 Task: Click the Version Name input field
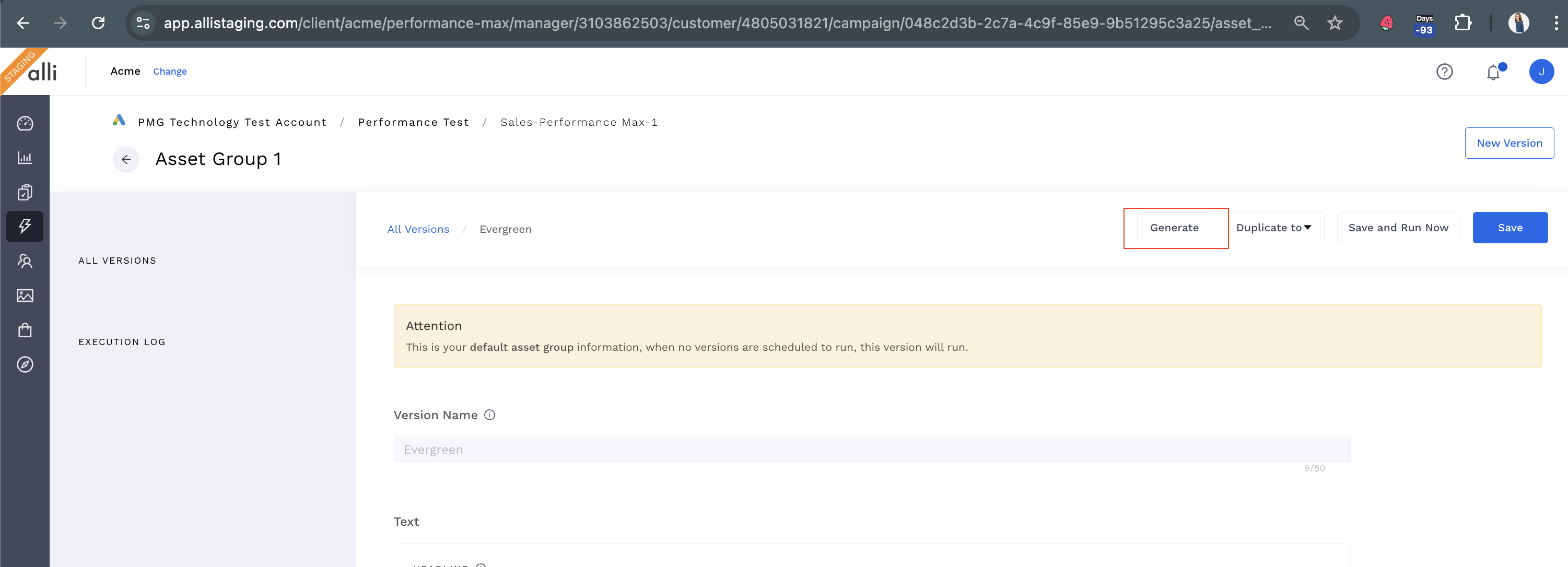point(871,450)
